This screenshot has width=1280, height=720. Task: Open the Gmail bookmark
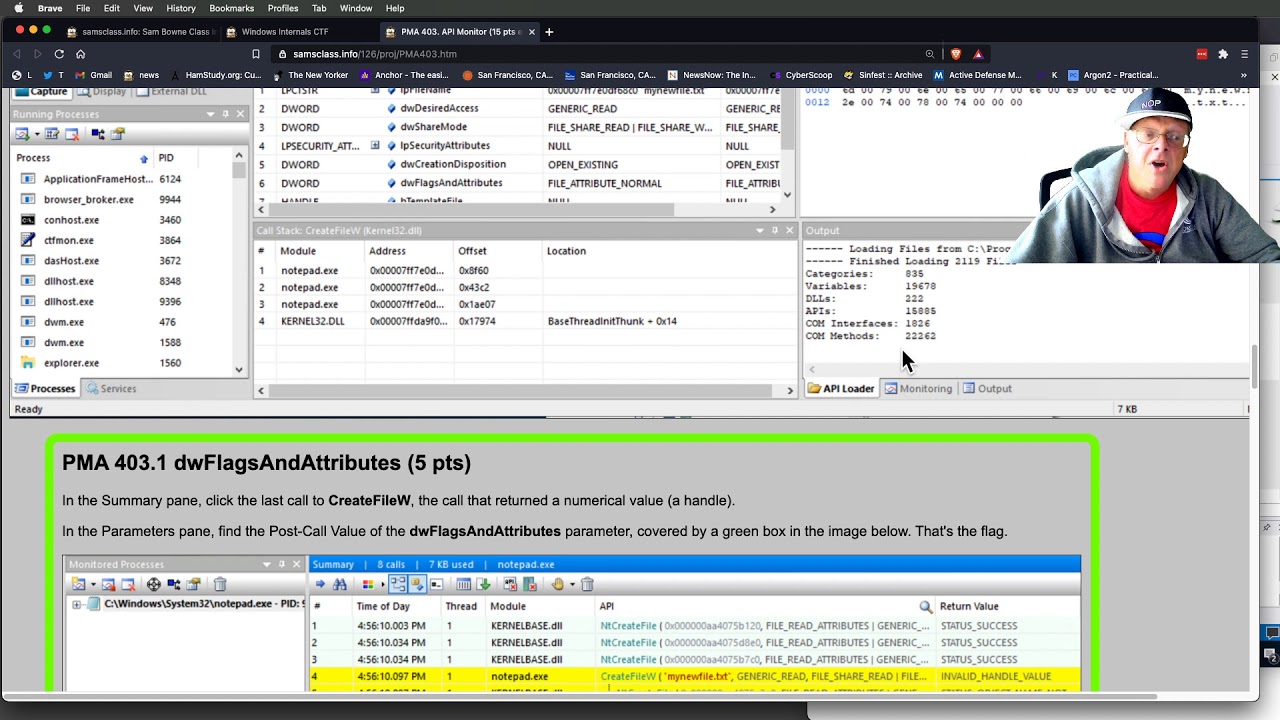(92, 75)
